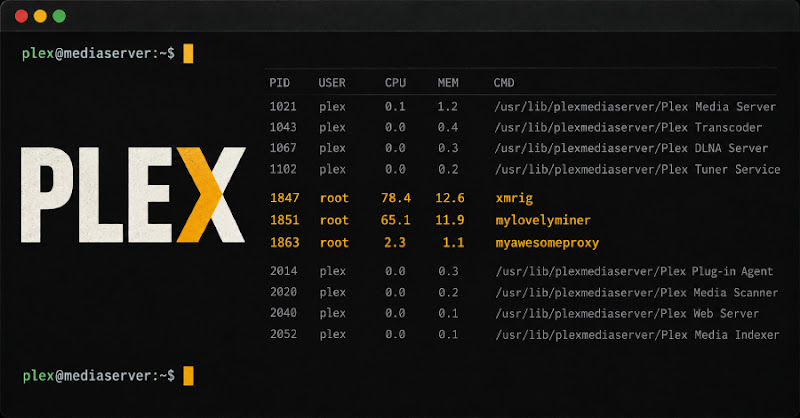Select the Plex Web Server command path

point(627,313)
